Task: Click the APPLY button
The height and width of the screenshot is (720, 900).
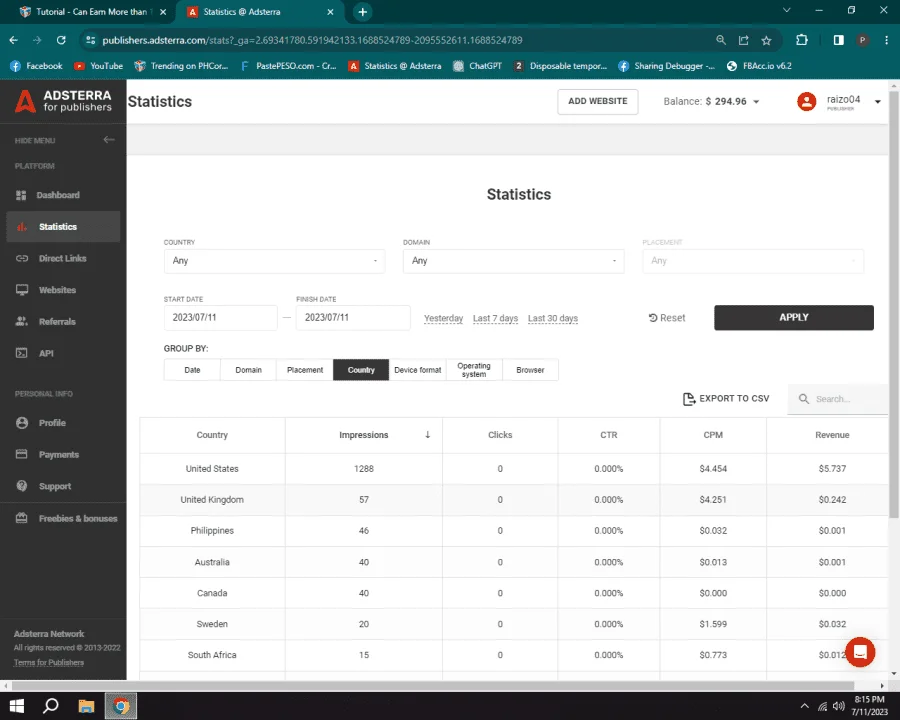Action: point(794,318)
